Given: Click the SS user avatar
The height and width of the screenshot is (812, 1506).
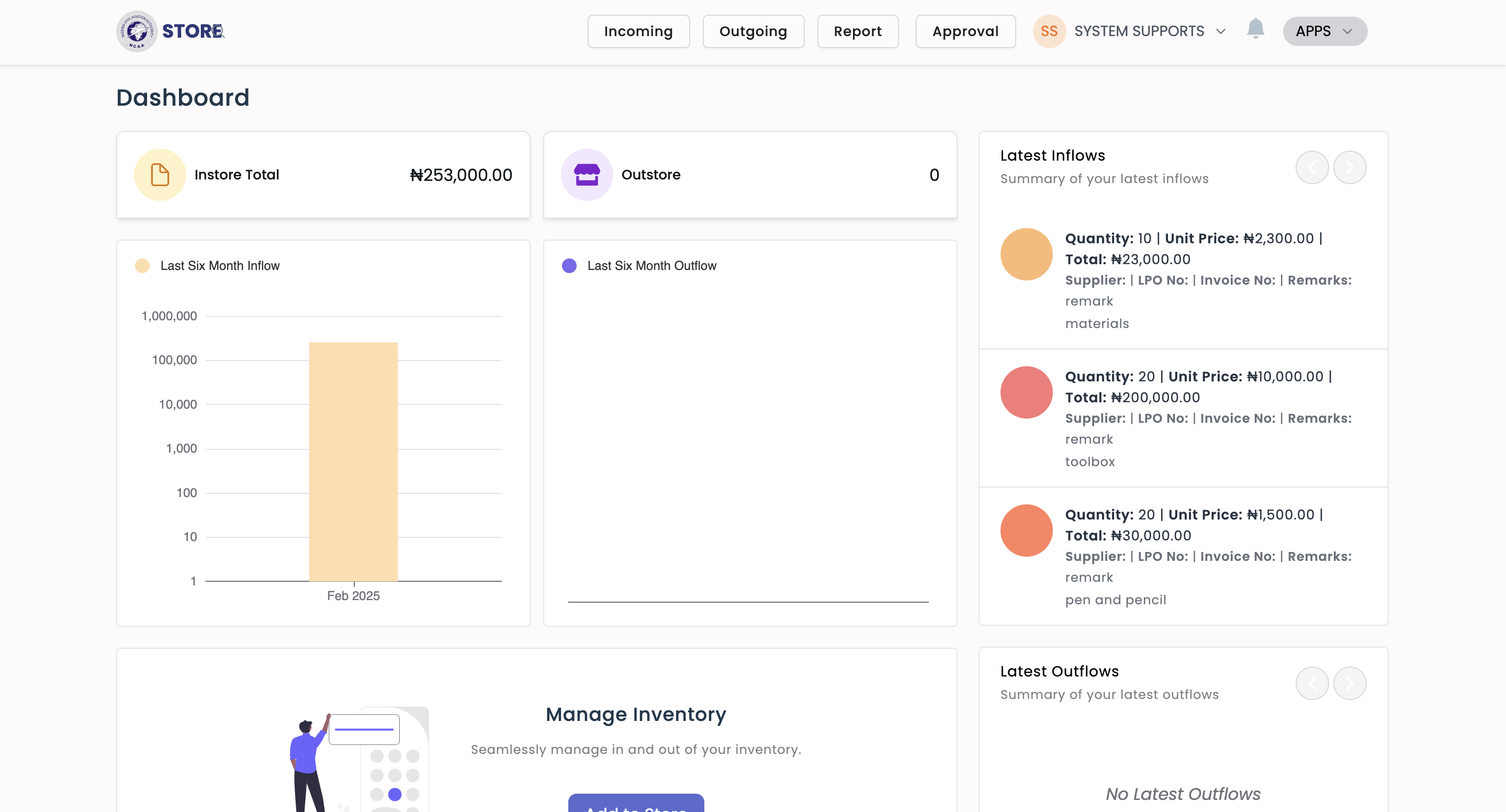Looking at the screenshot, I should tap(1049, 31).
